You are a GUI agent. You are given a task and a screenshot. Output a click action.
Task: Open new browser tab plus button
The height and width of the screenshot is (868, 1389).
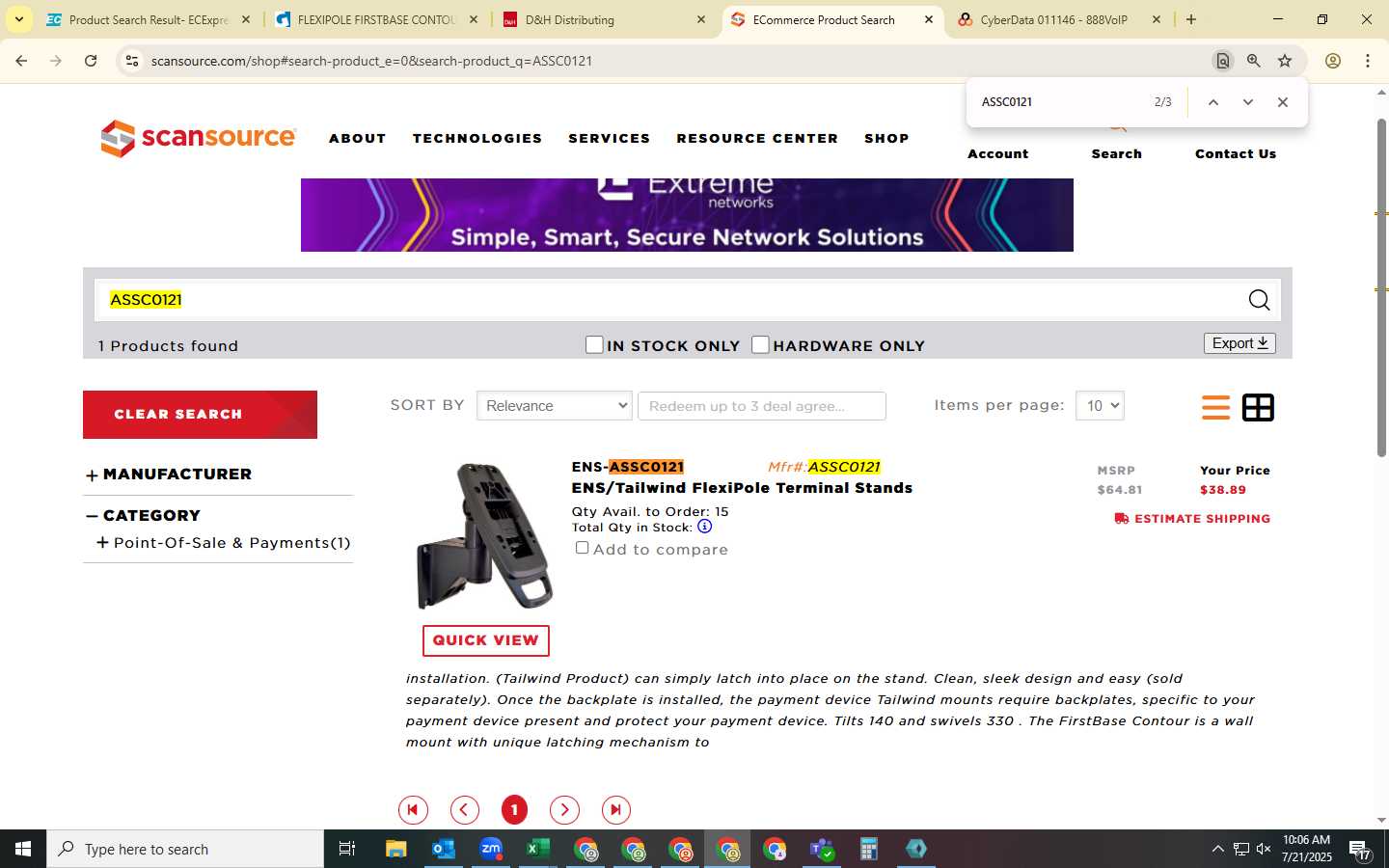pos(1191,19)
